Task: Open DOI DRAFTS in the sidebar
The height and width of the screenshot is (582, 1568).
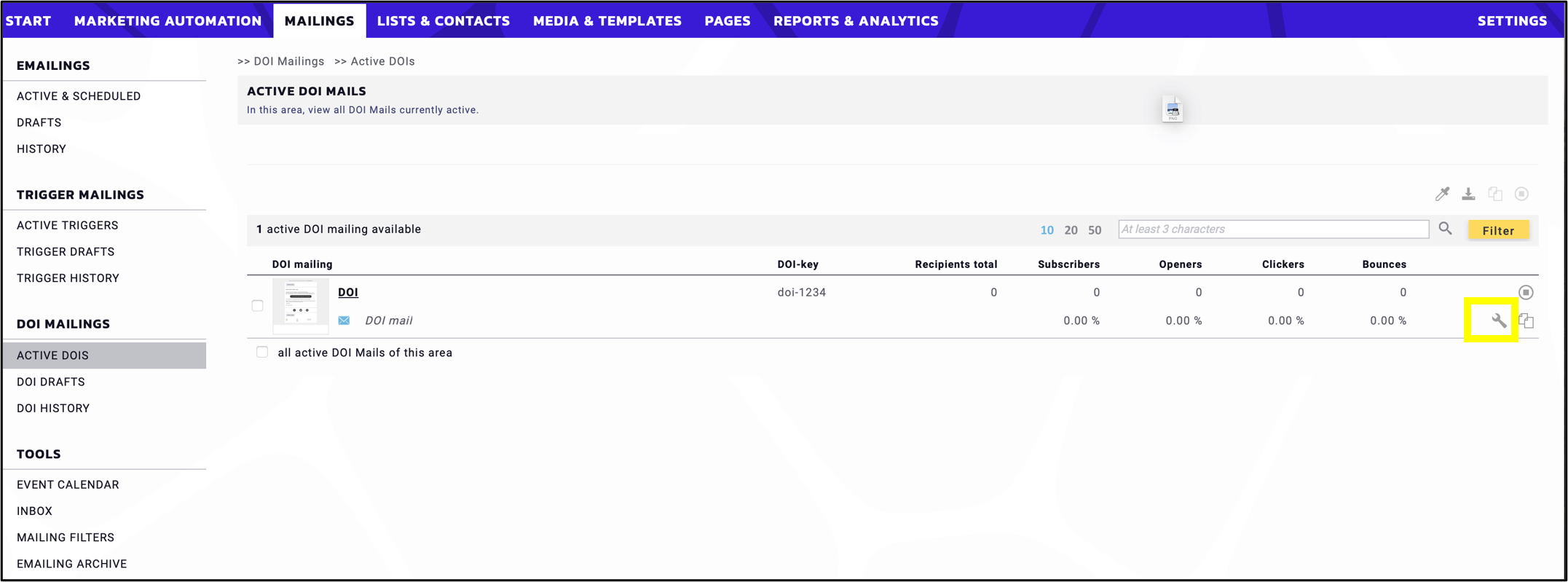Action: point(51,382)
